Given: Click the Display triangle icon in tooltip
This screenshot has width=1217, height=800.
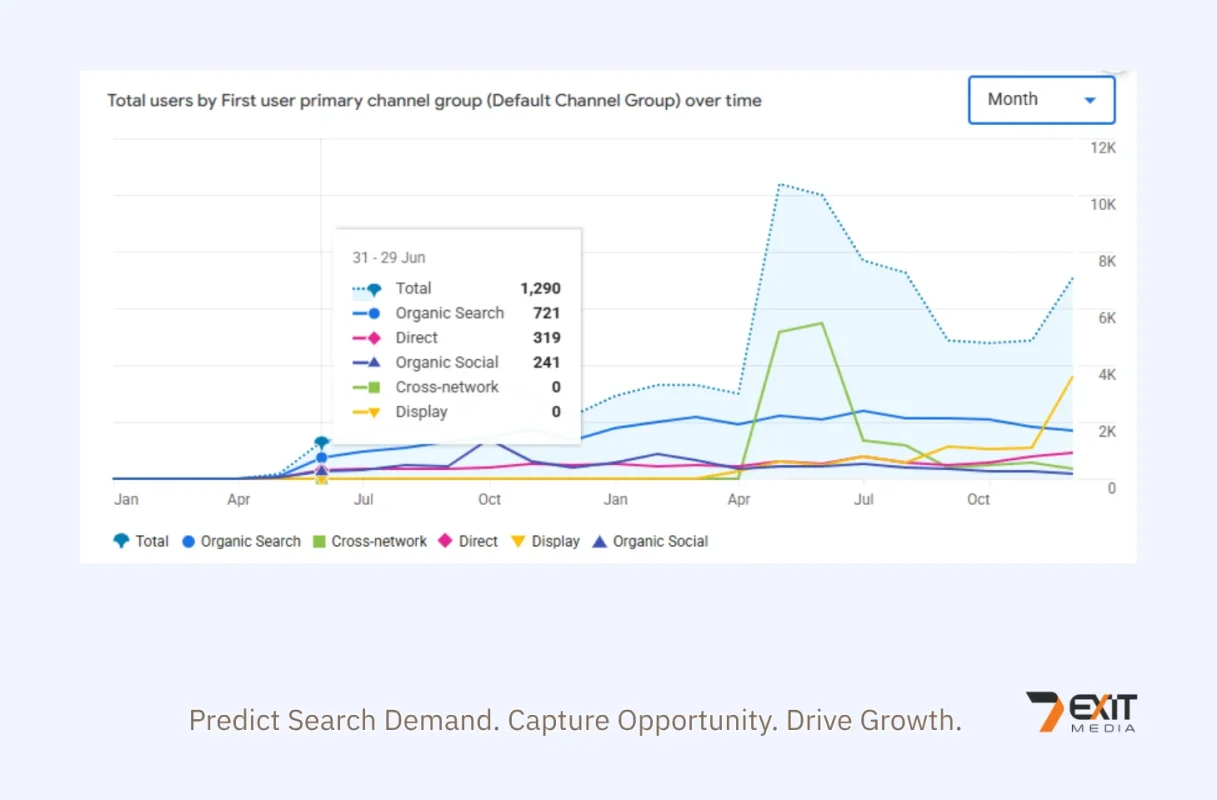Looking at the screenshot, I should [x=373, y=412].
